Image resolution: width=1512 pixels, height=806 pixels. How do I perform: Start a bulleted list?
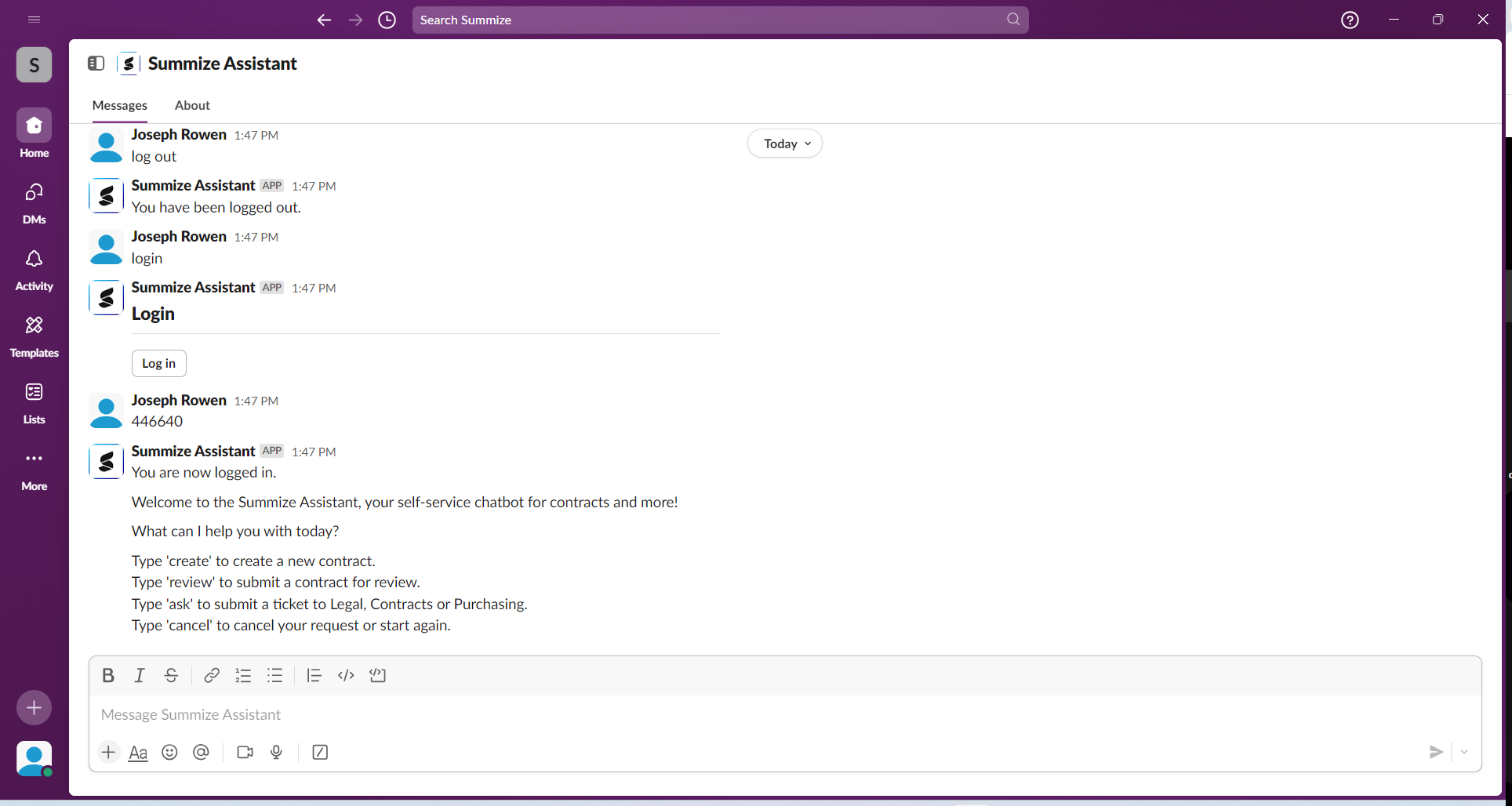point(274,675)
